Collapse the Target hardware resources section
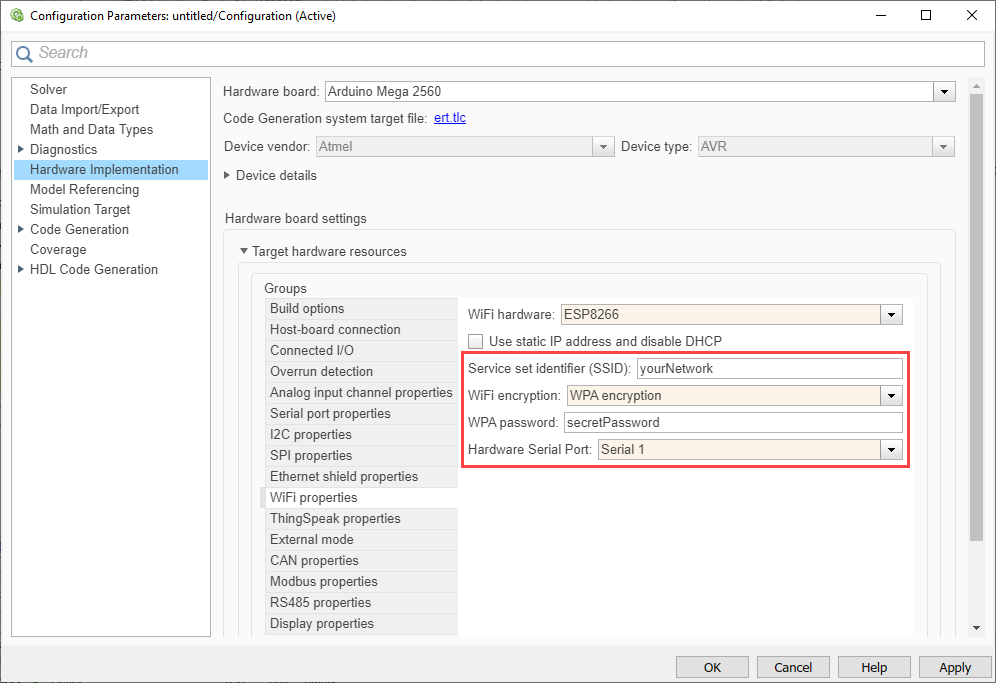Screen dimensions: 996x683 [x=243, y=252]
